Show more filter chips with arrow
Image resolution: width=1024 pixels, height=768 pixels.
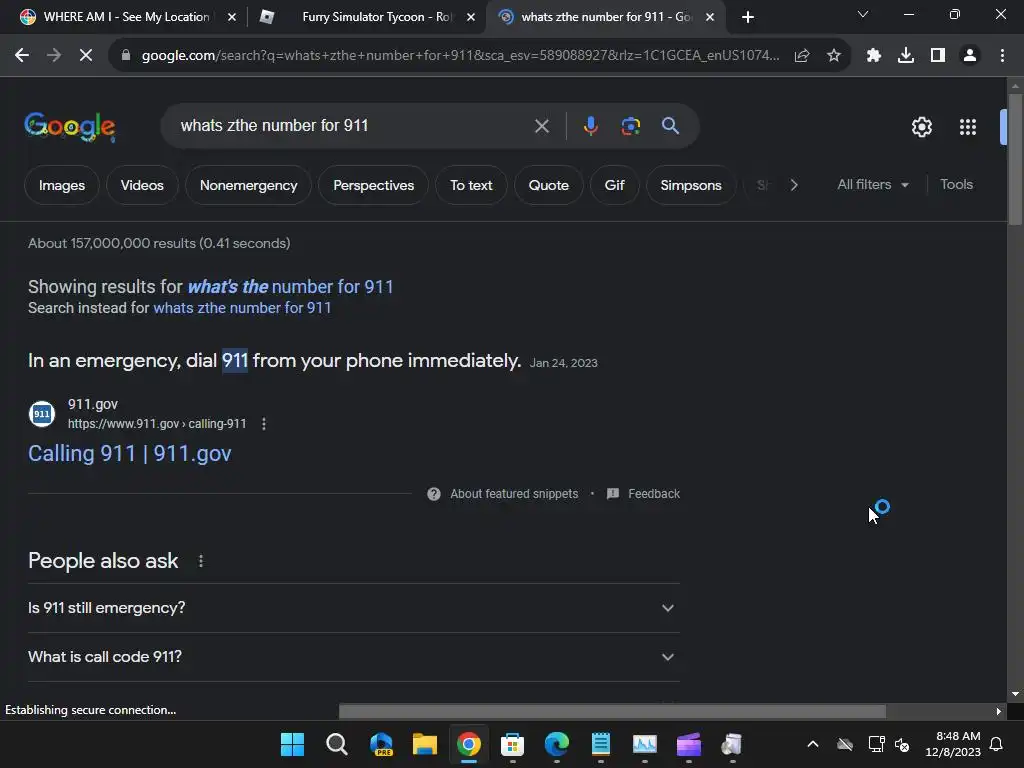pos(794,185)
